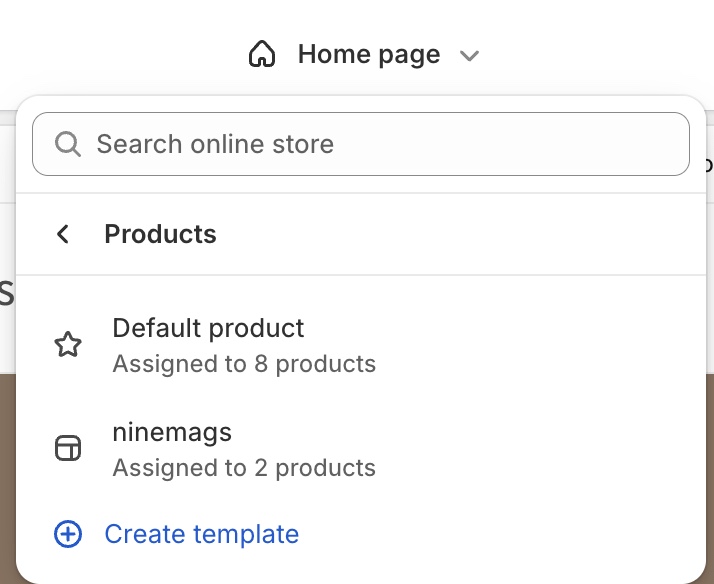Click the plus circle icon
Viewport: 714px width, 584px height.
point(67,534)
